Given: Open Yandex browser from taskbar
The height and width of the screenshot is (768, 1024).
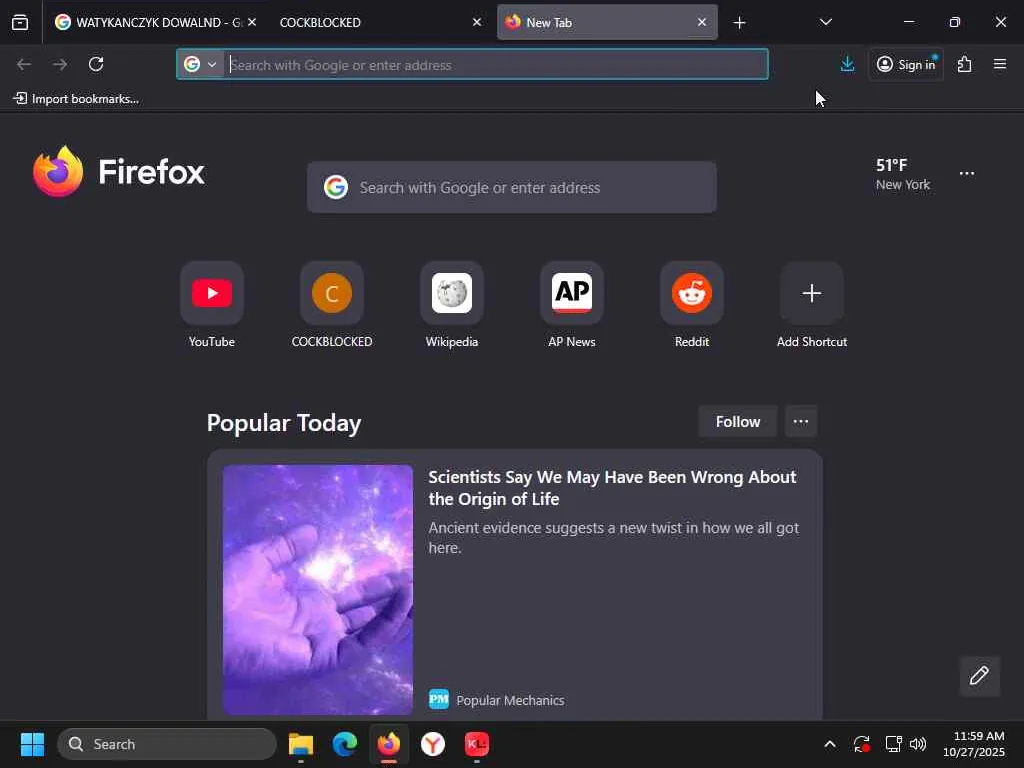Looking at the screenshot, I should (x=433, y=744).
